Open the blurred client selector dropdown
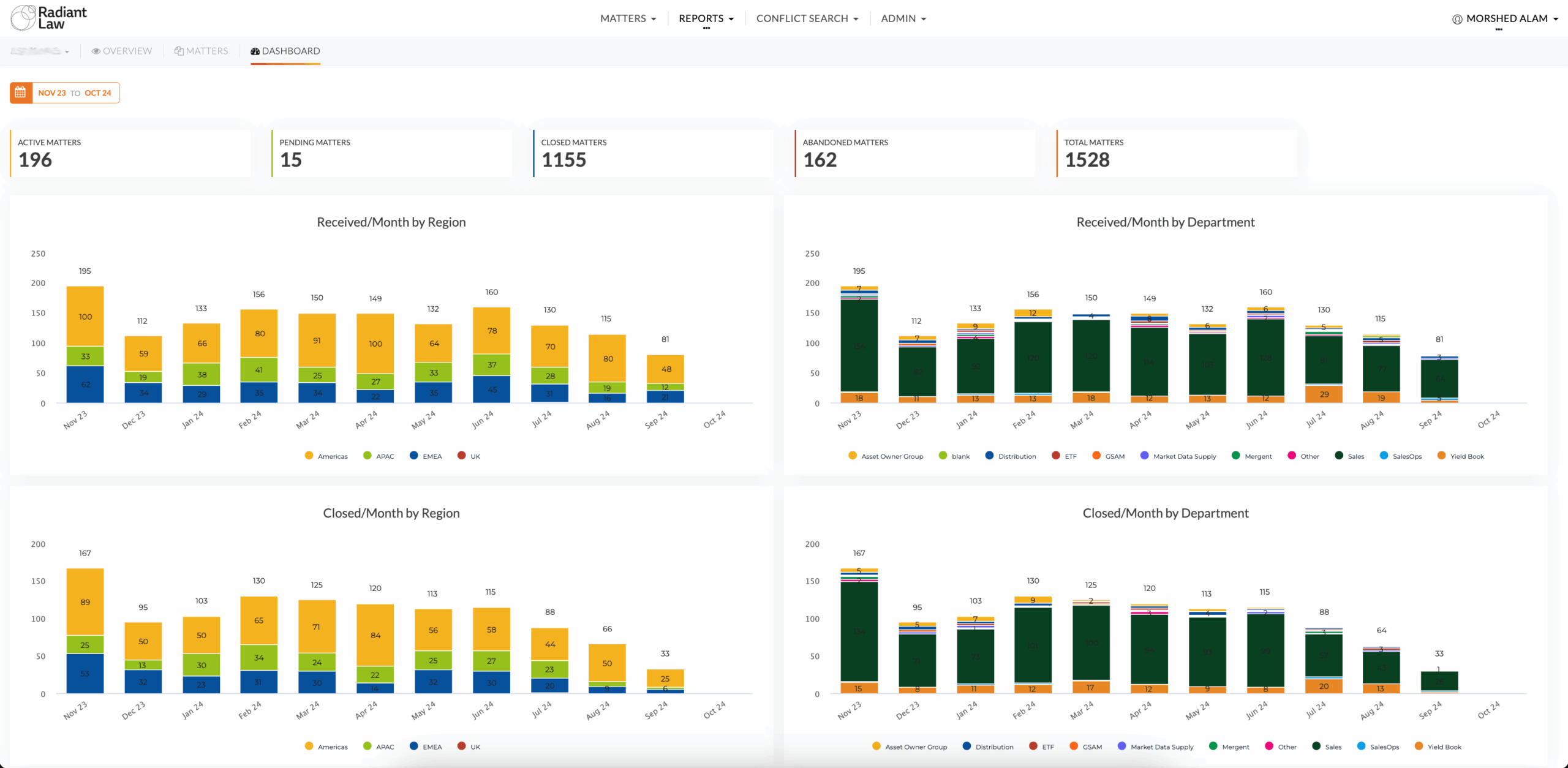 point(40,51)
